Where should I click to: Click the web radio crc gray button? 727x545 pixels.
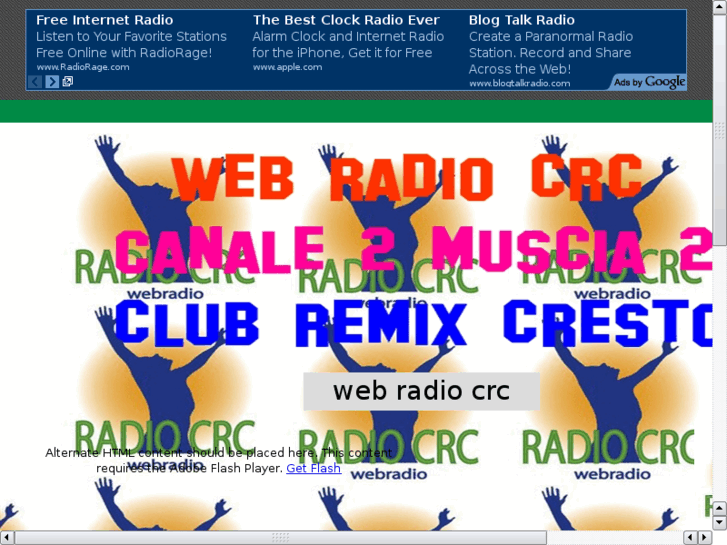click(421, 391)
